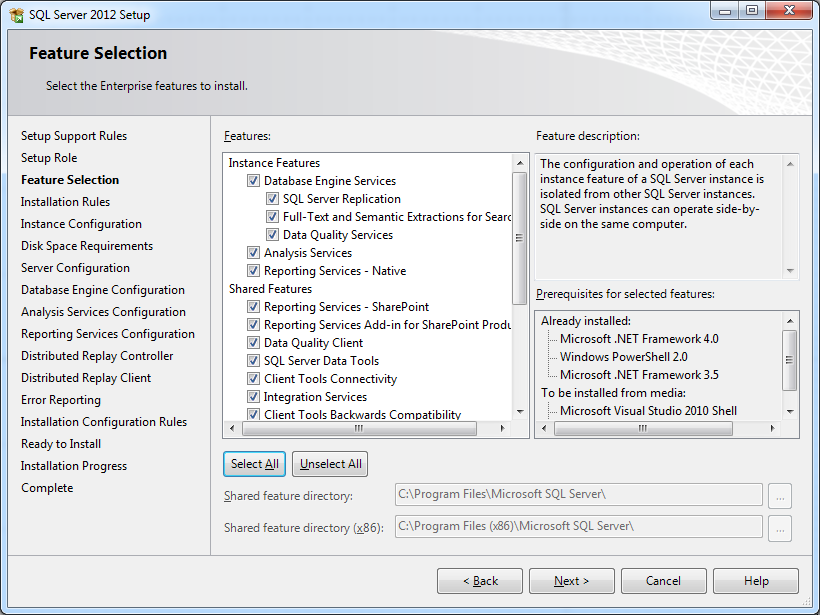Toggle Client Tools Connectivity checkbox

(x=254, y=379)
